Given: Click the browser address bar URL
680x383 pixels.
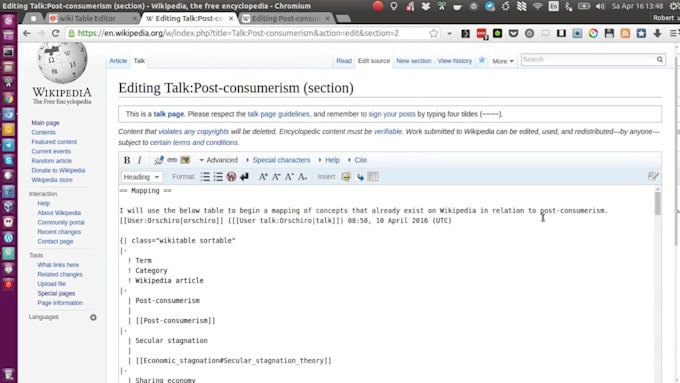Looking at the screenshot, I should pos(238,33).
